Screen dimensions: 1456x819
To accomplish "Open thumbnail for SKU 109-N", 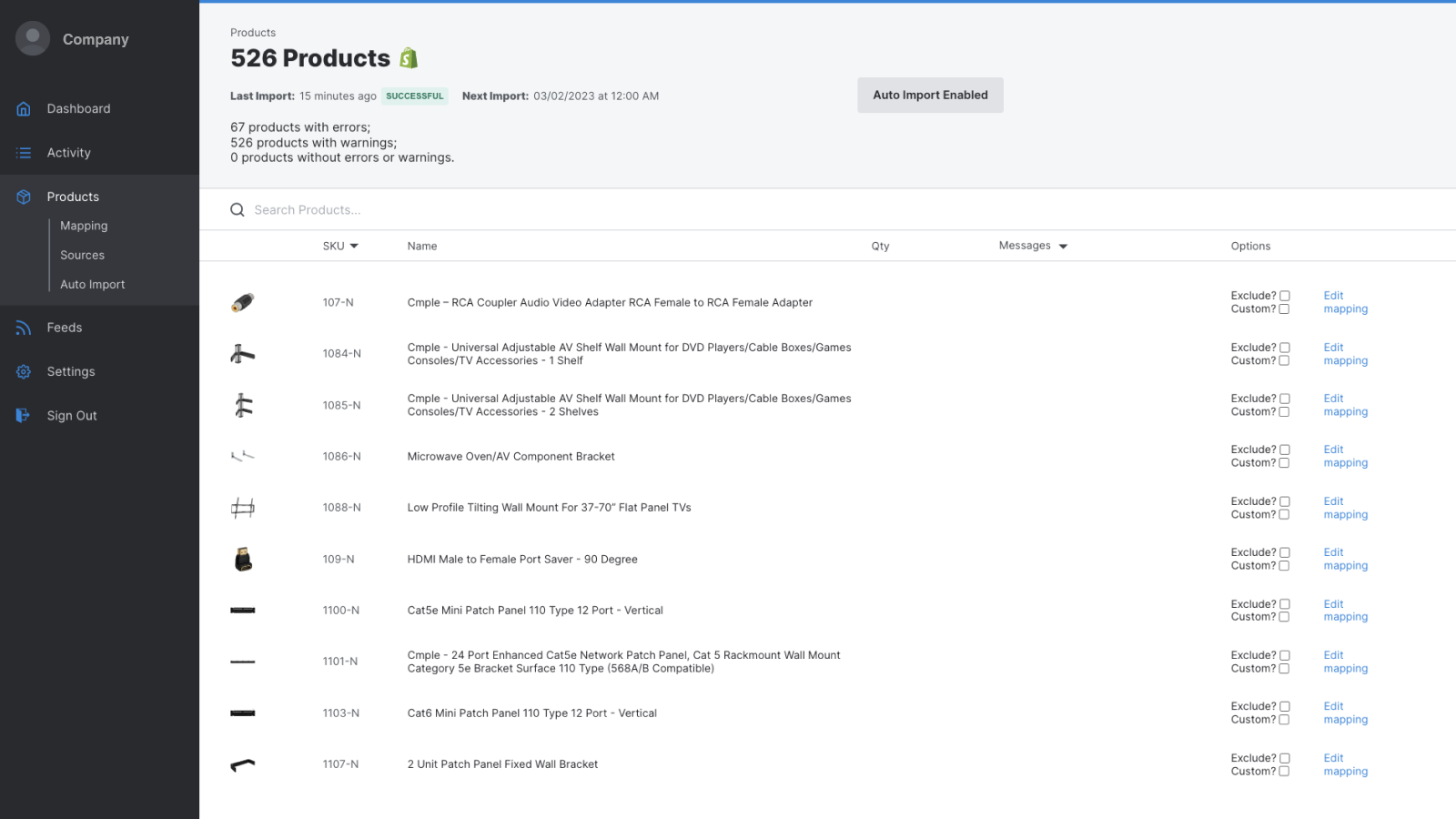I will click(x=243, y=559).
